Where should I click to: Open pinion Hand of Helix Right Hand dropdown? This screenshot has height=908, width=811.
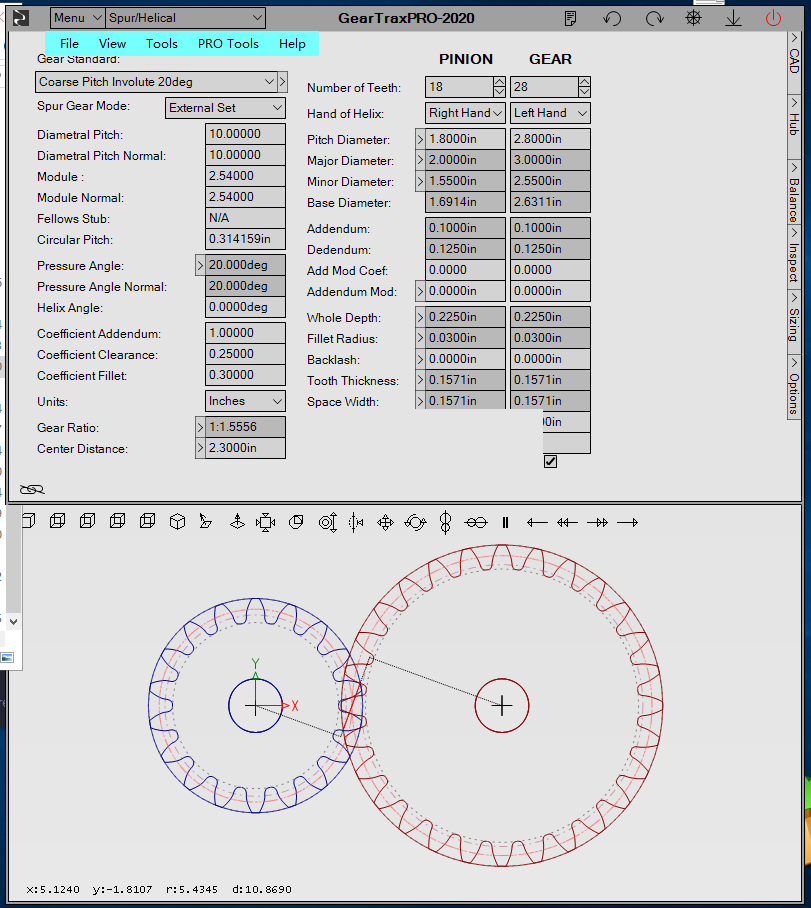point(465,113)
